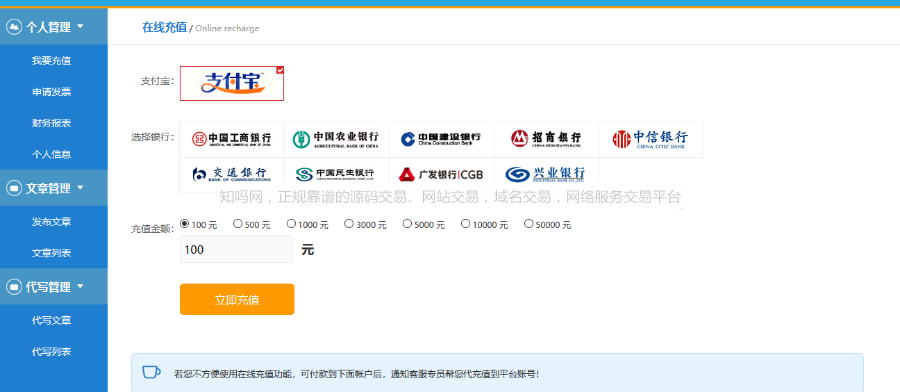
Task: Open 文章列表 in the sidebar
Action: tap(52, 253)
